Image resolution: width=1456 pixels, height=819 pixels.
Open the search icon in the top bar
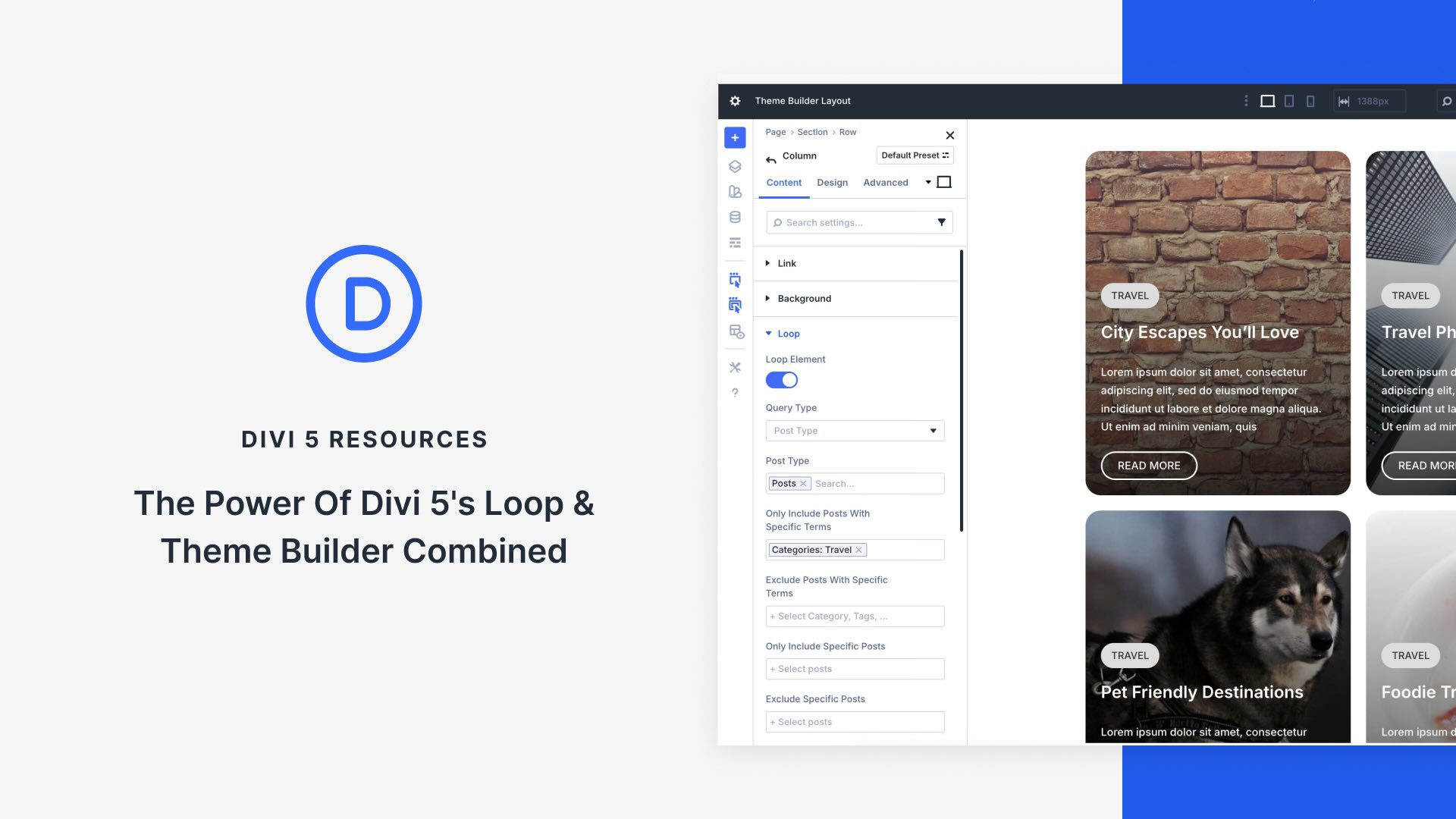point(1445,99)
